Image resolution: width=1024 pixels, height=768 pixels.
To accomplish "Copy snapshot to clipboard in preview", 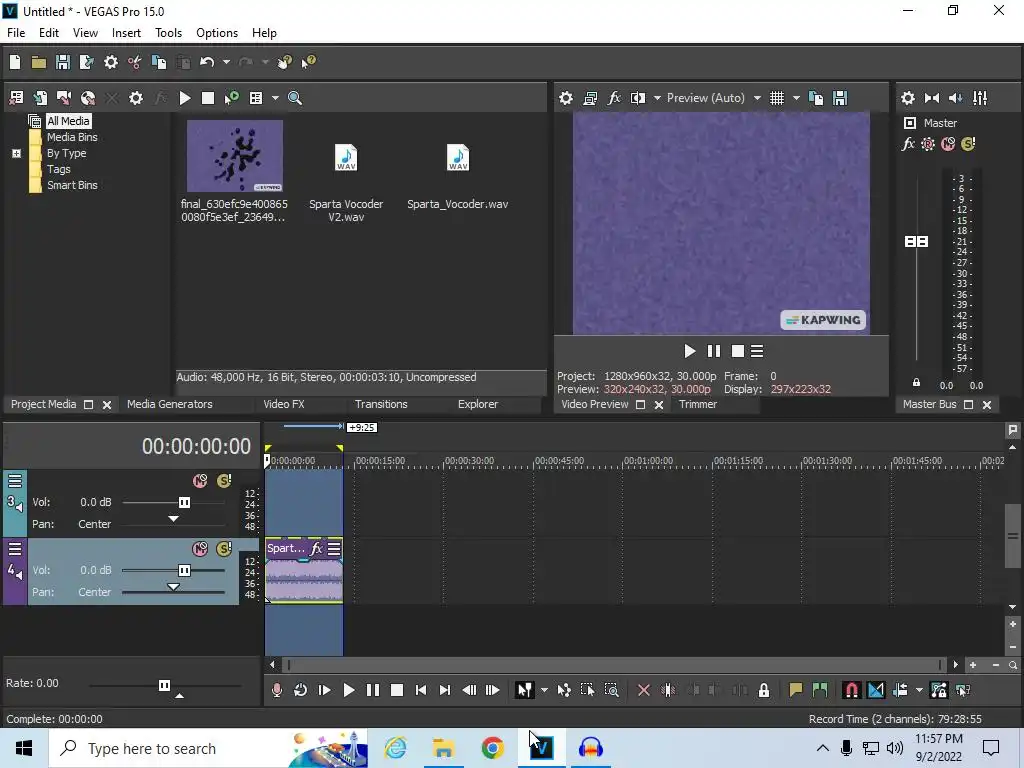I will pyautogui.click(x=816, y=98).
